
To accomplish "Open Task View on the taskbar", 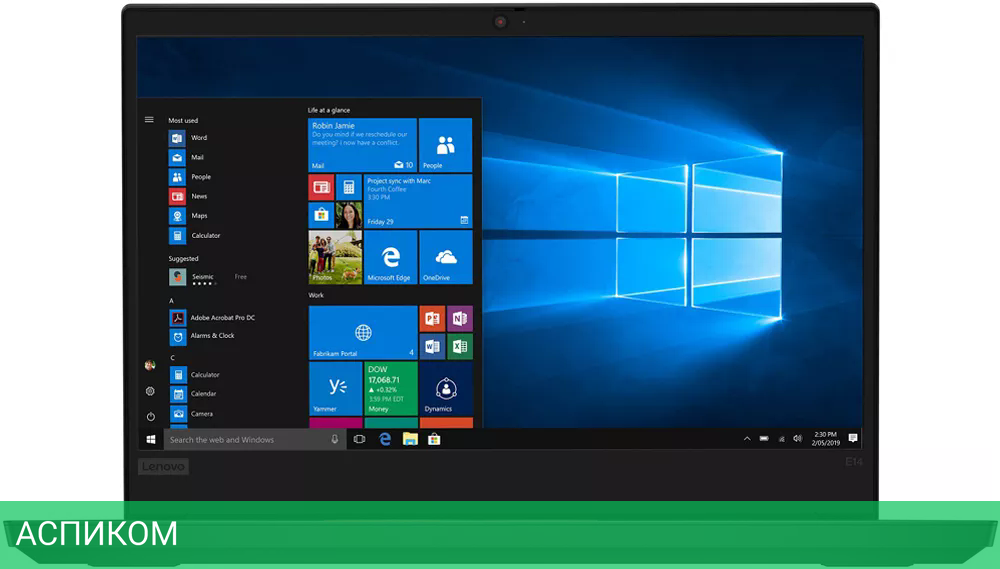I will coord(359,439).
